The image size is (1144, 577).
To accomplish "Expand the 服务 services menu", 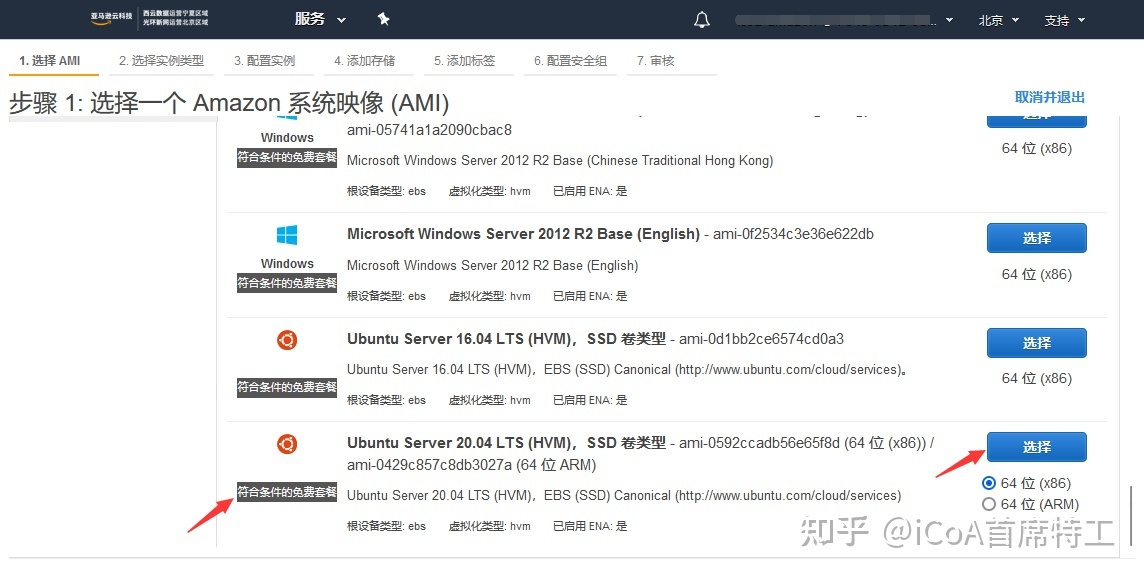I will click(x=320, y=20).
